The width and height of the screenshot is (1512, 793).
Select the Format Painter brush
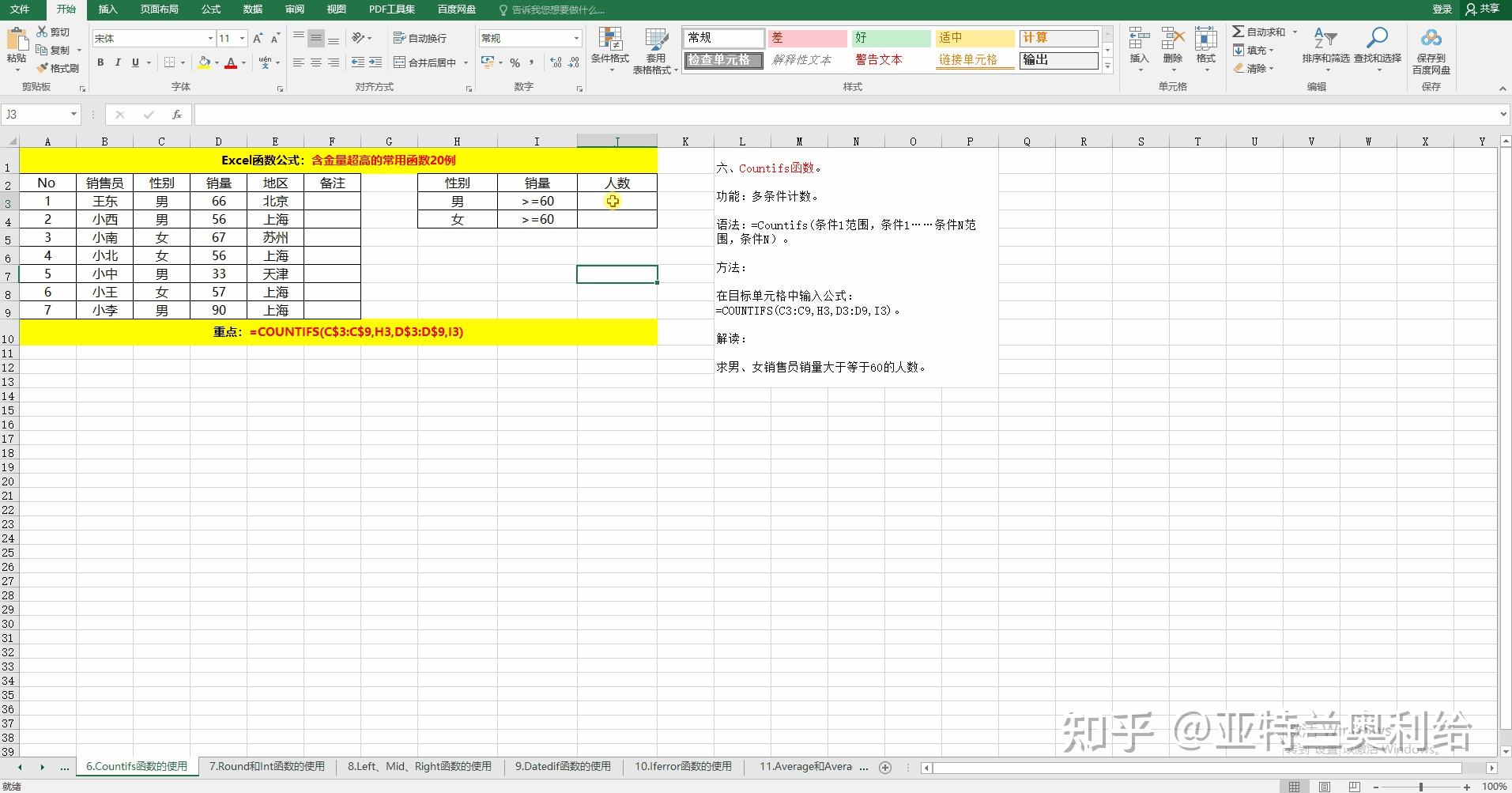point(43,68)
